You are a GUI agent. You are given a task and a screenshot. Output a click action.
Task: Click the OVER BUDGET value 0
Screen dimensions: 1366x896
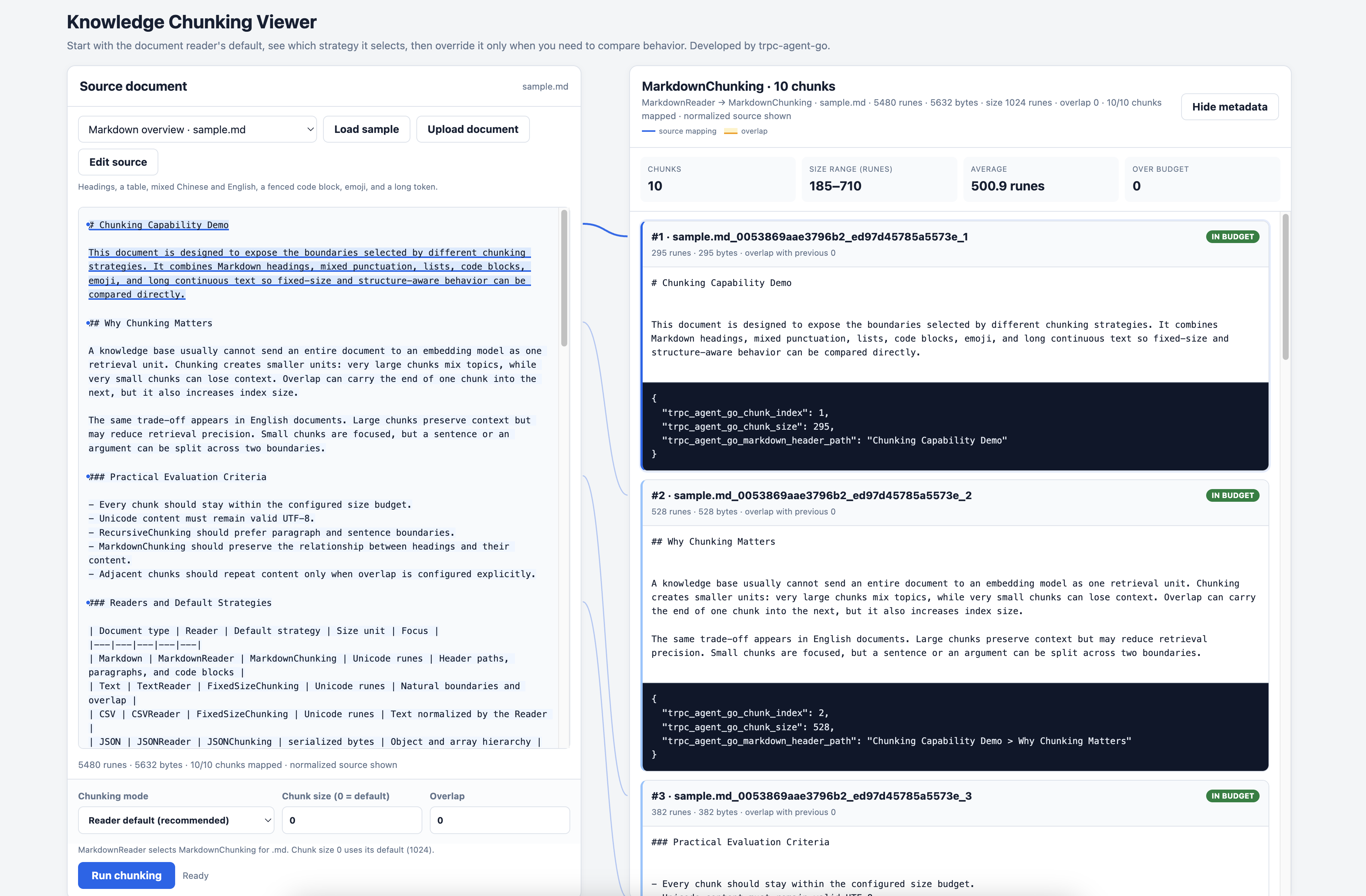(x=1136, y=186)
